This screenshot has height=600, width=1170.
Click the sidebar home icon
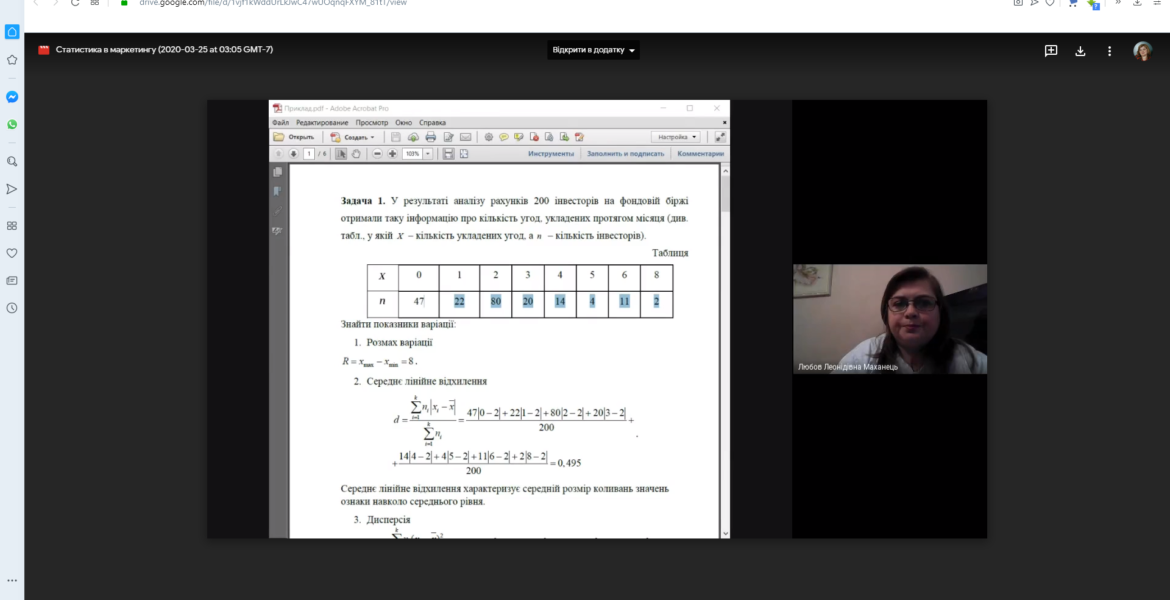pos(12,32)
